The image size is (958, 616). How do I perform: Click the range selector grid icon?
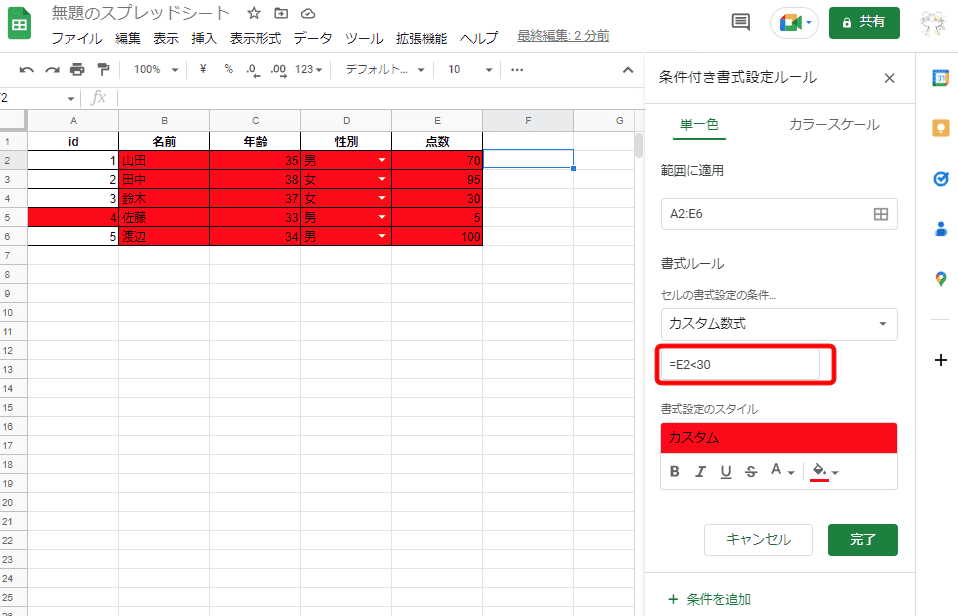881,214
